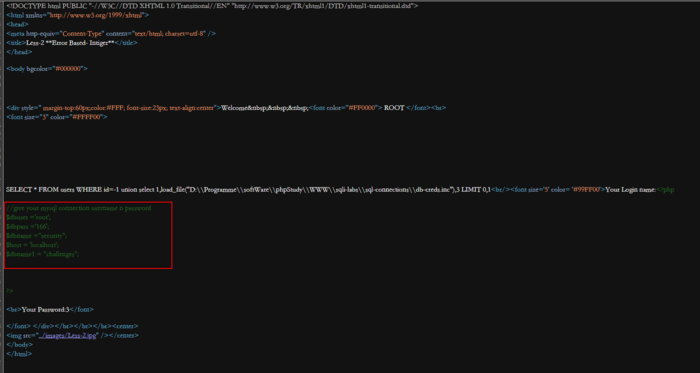Click the '//give your mysql connection username' comment
Viewport: 700px width, 373px height.
pyautogui.click(x=79, y=208)
